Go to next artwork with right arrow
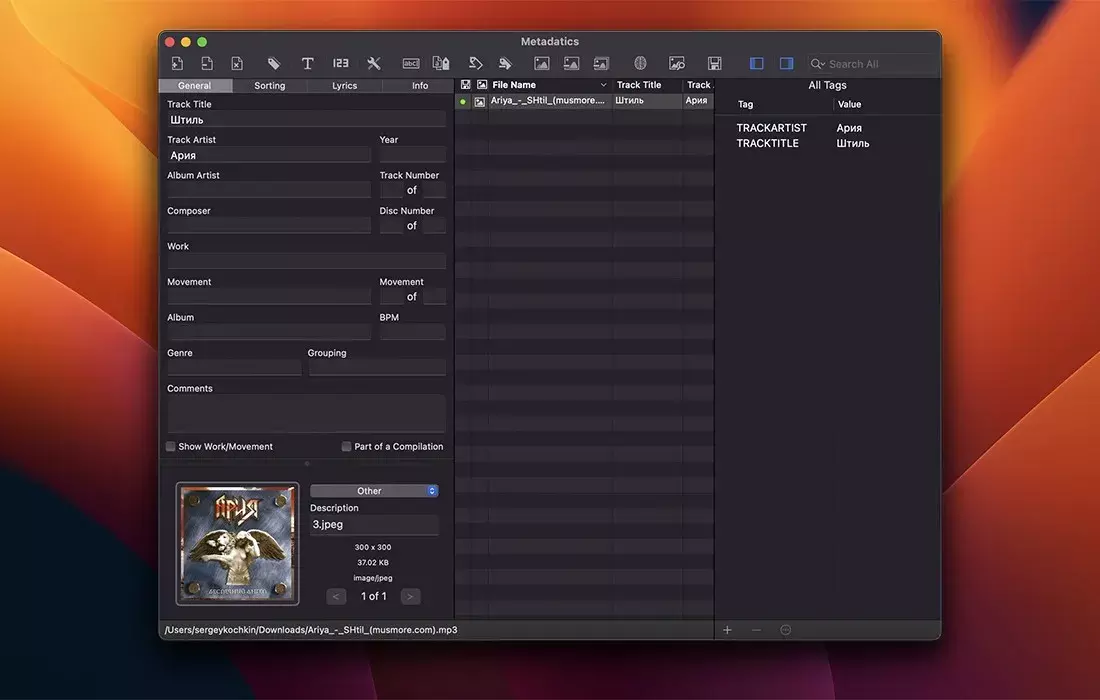Screen dimensions: 1100x700 410,596
